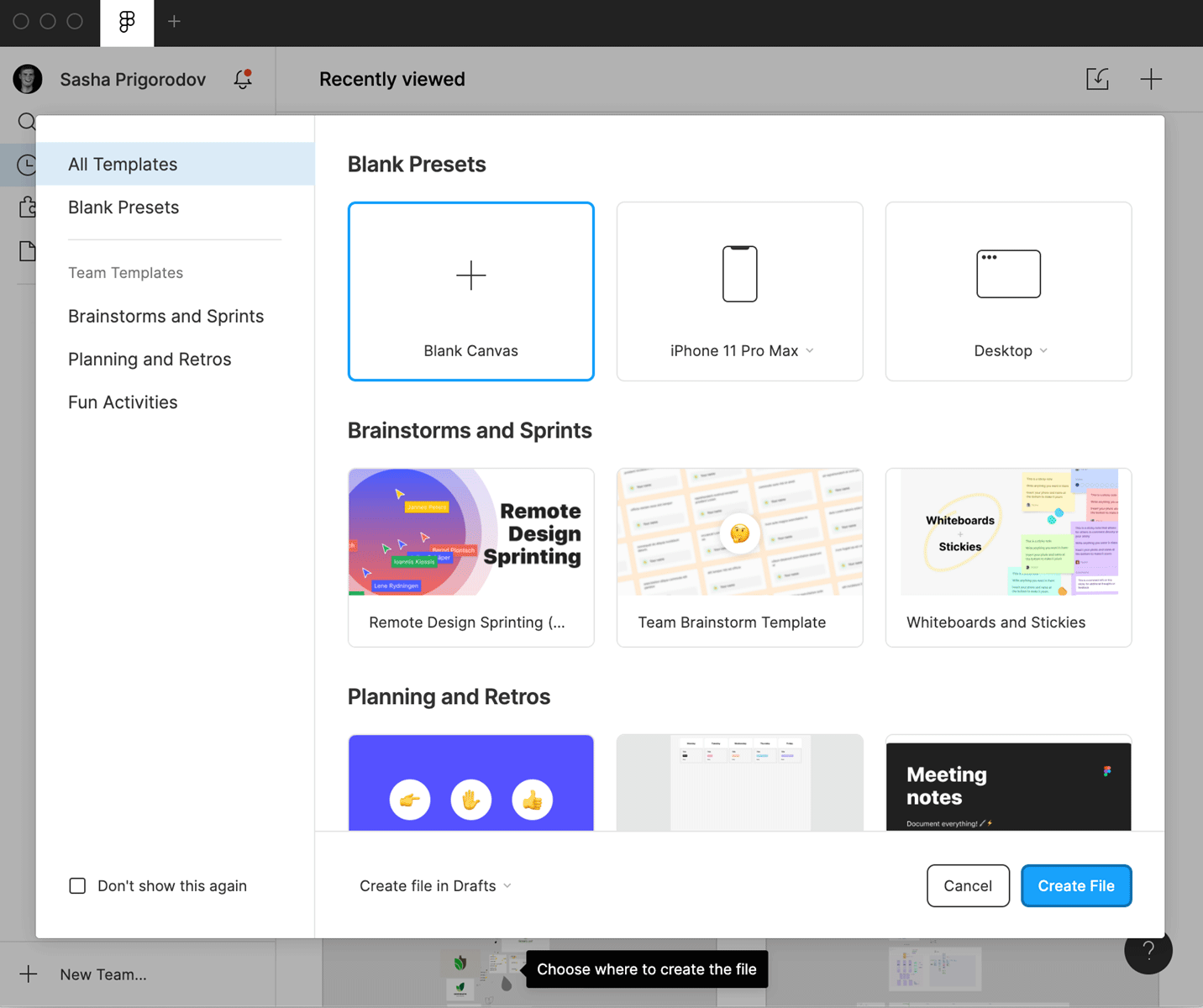Image resolution: width=1203 pixels, height=1008 pixels.
Task: Select Planning and Retros category
Action: point(175,359)
